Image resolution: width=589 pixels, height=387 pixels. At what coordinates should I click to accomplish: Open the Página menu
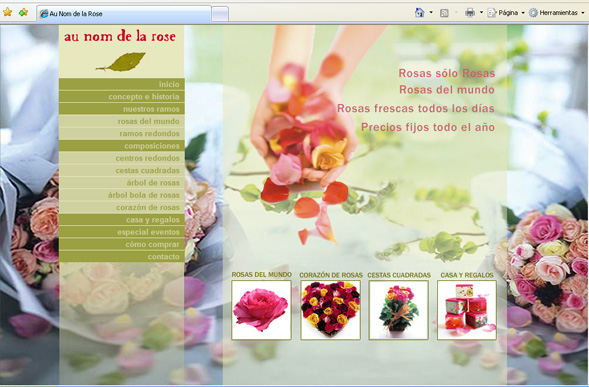[506, 13]
